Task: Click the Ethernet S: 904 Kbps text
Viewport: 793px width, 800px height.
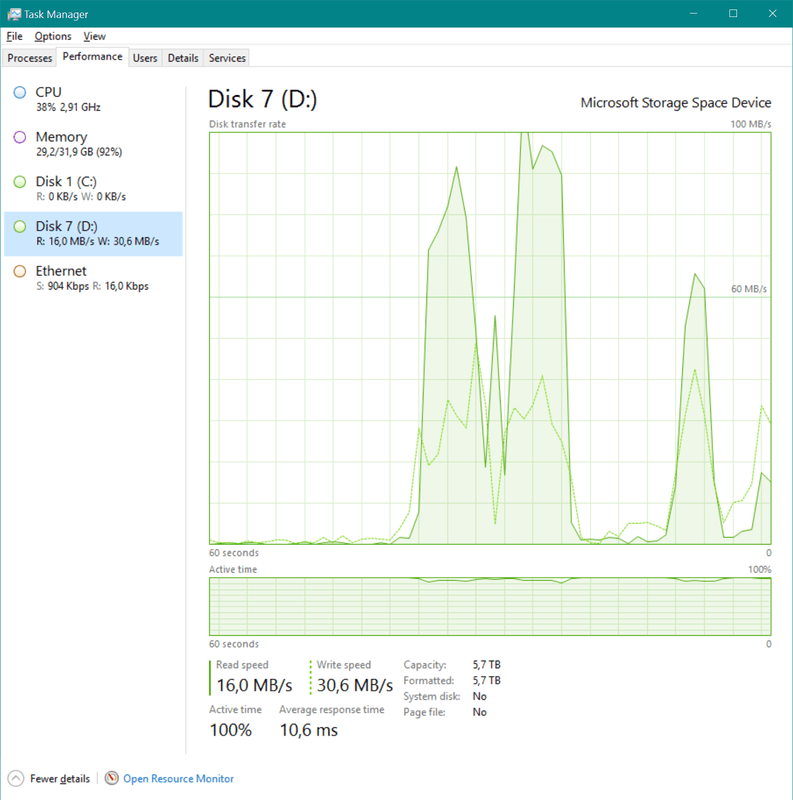Action: [62, 286]
